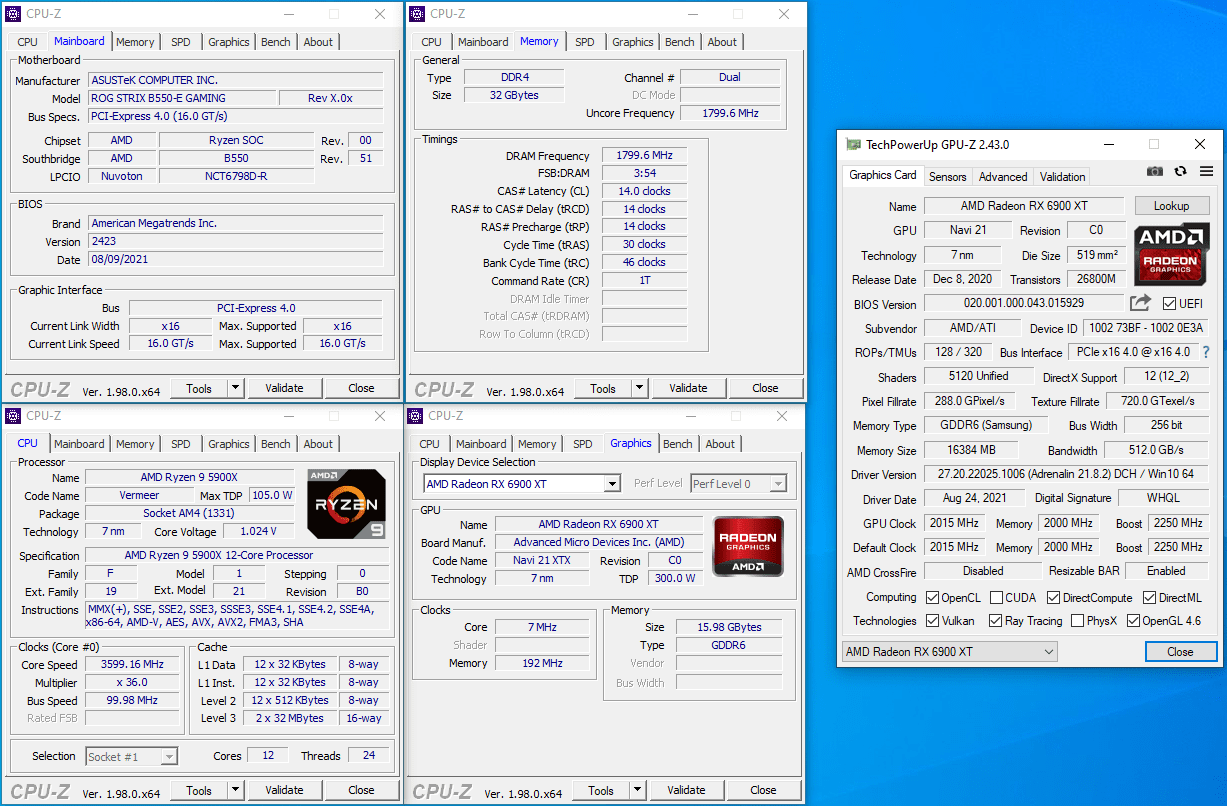
Task: Toggle DirectML checkbox
Action: click(x=1150, y=598)
